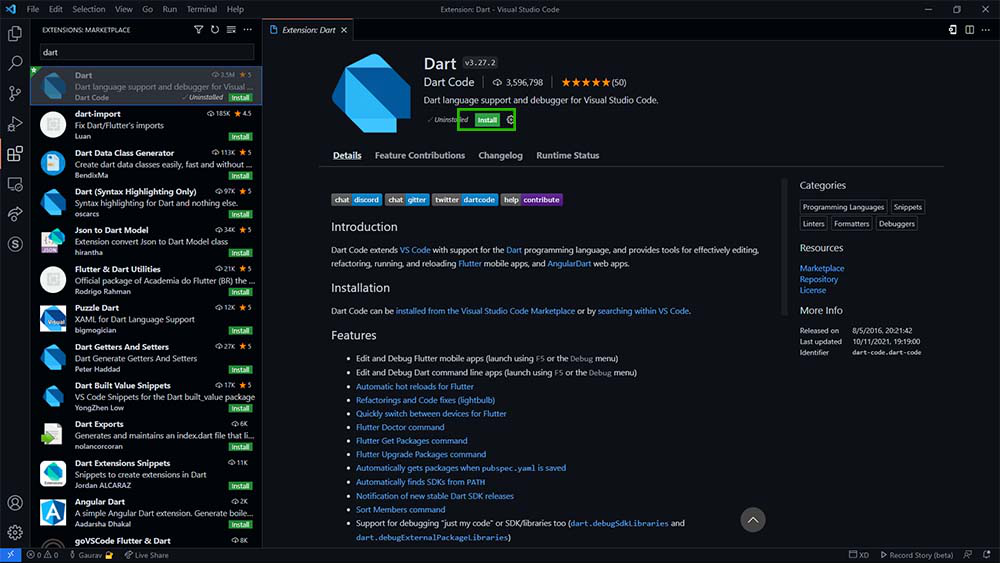Open the Terminal menu
The width and height of the screenshot is (1000, 563).
(x=202, y=9)
